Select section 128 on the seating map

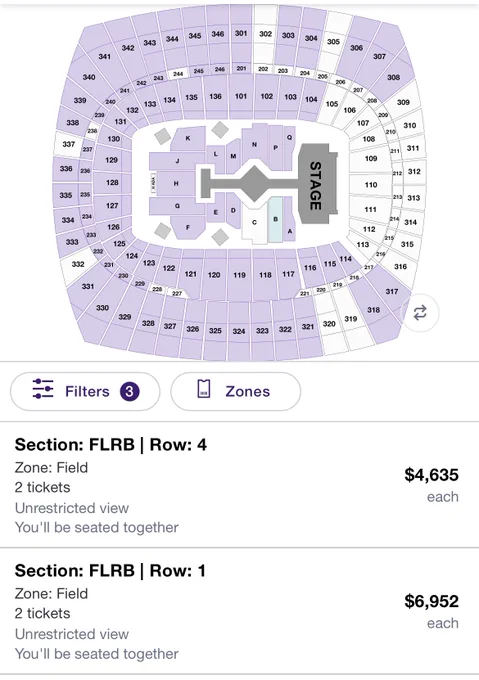[x=112, y=183]
